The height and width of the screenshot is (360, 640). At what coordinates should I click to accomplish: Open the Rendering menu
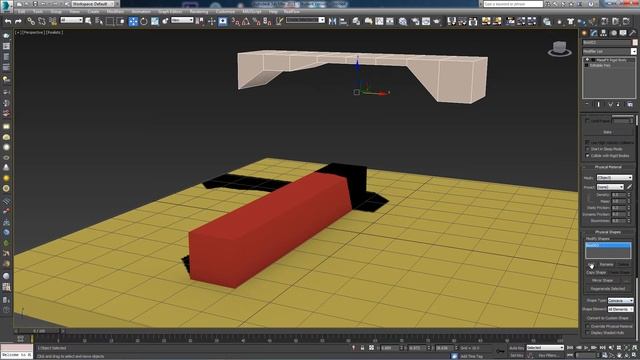pos(199,12)
